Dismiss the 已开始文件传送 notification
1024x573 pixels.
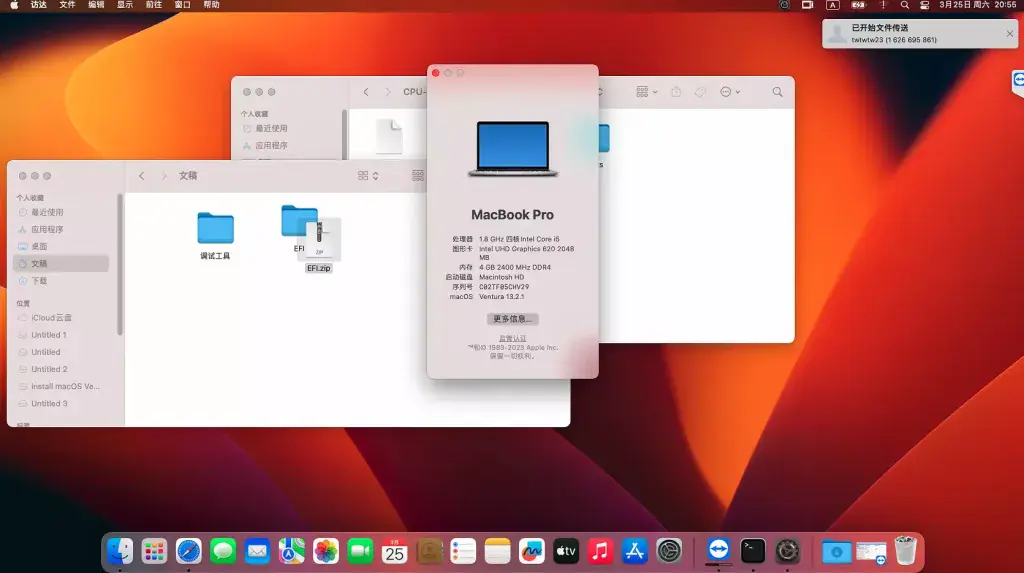click(1010, 33)
